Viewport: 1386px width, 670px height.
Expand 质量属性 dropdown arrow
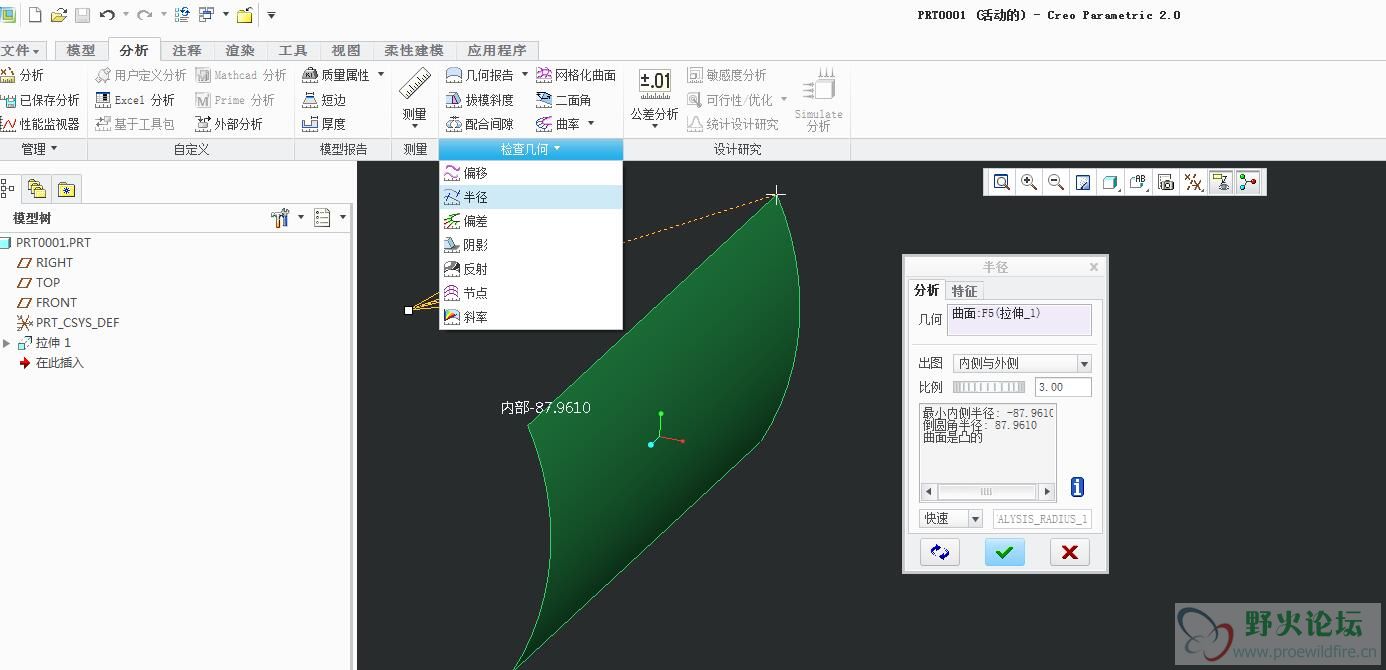pyautogui.click(x=381, y=75)
